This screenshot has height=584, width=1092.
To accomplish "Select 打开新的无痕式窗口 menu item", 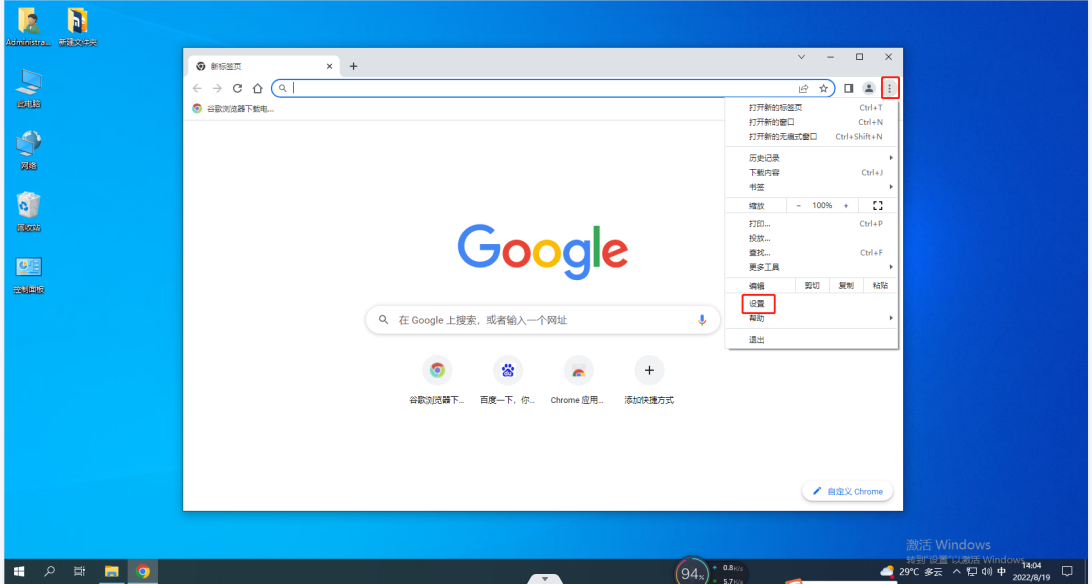I will click(x=811, y=137).
